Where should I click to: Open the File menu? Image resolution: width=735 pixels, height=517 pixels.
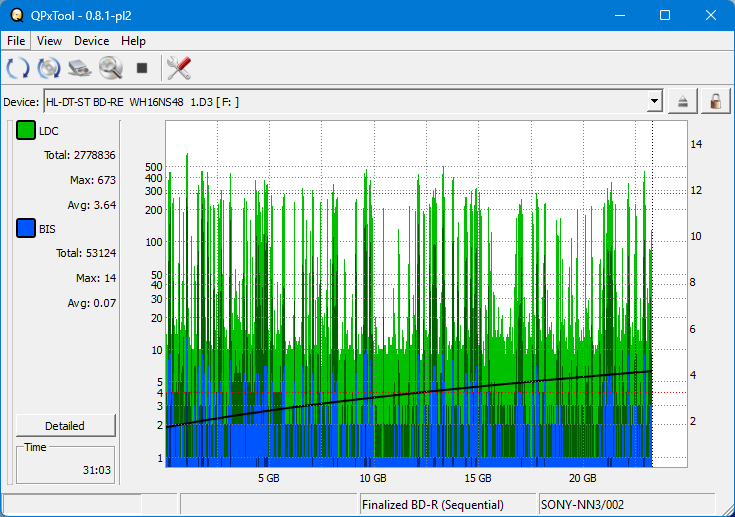click(x=16, y=41)
